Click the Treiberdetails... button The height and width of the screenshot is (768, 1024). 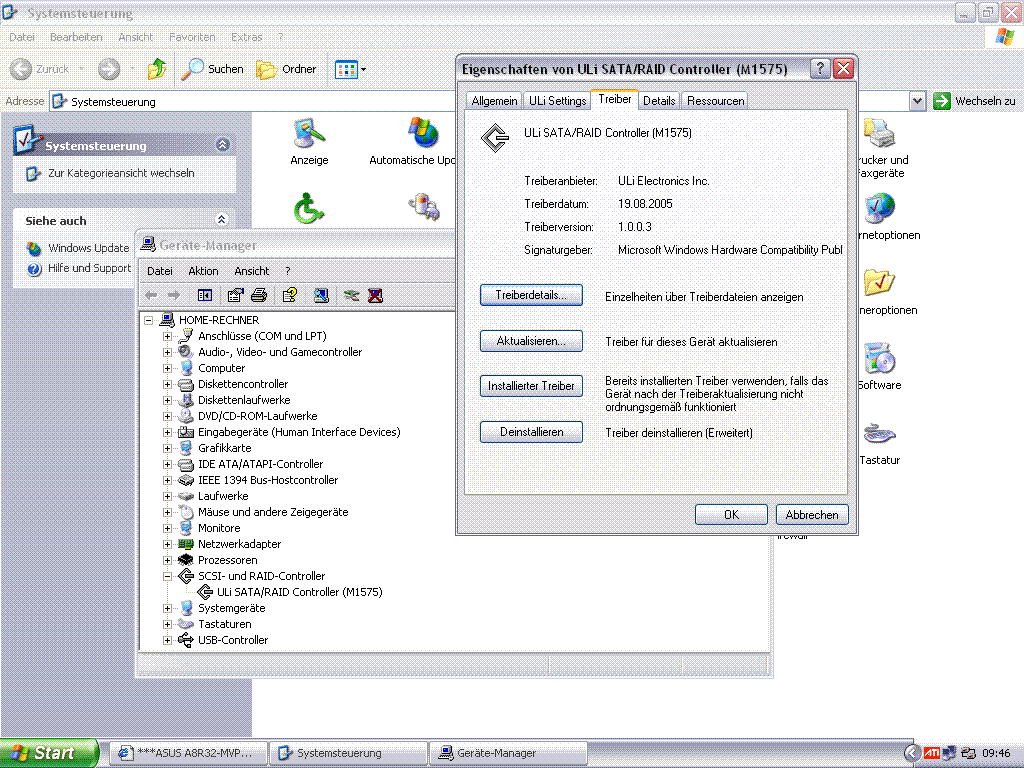point(531,295)
